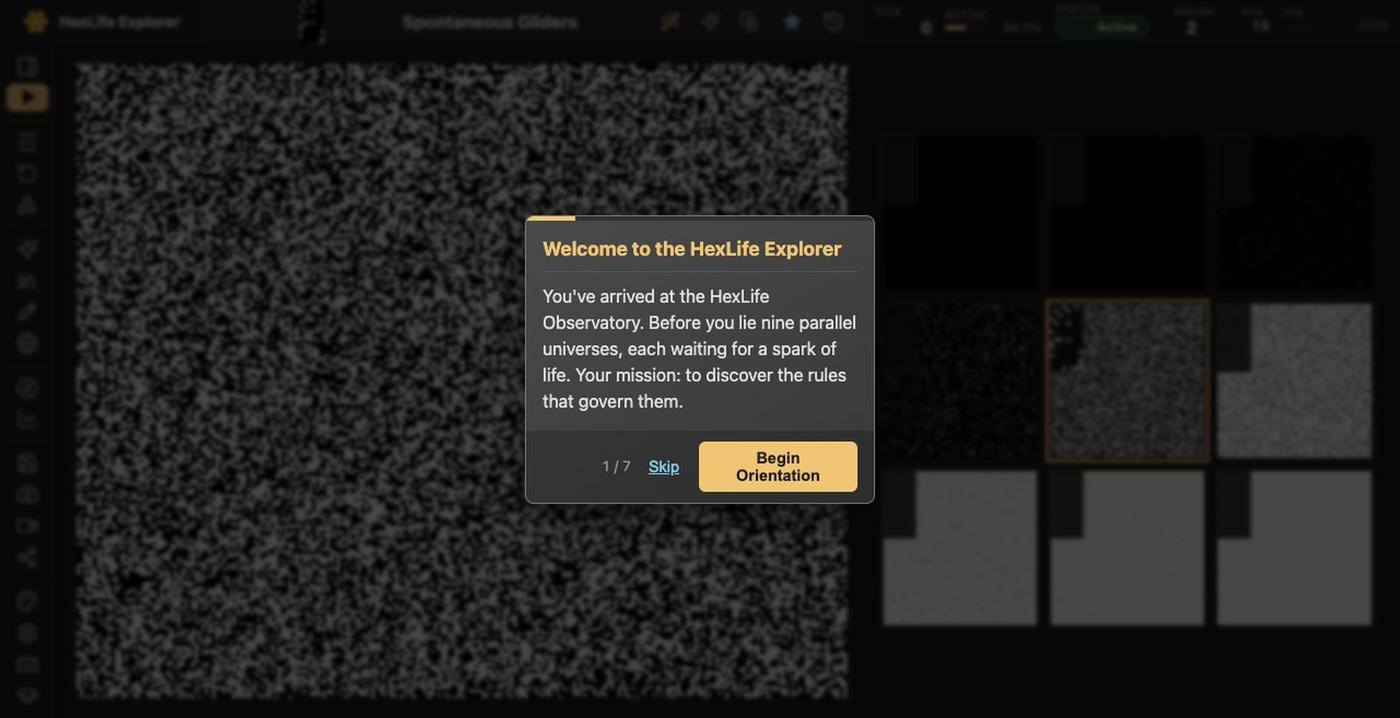The height and width of the screenshot is (718, 1400).
Task: Click the step counter reading 1 / 7
Action: (616, 467)
